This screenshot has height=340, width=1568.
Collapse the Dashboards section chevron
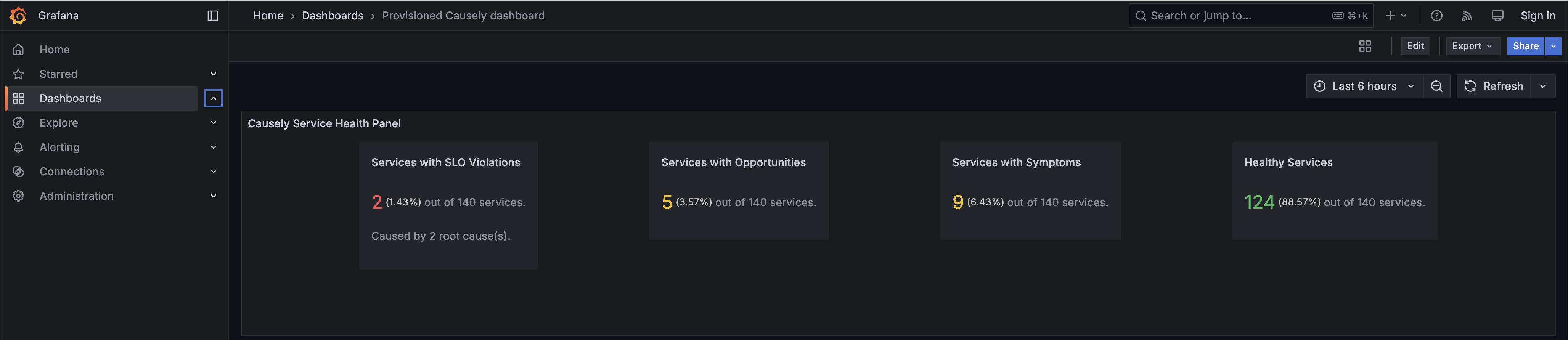click(212, 98)
